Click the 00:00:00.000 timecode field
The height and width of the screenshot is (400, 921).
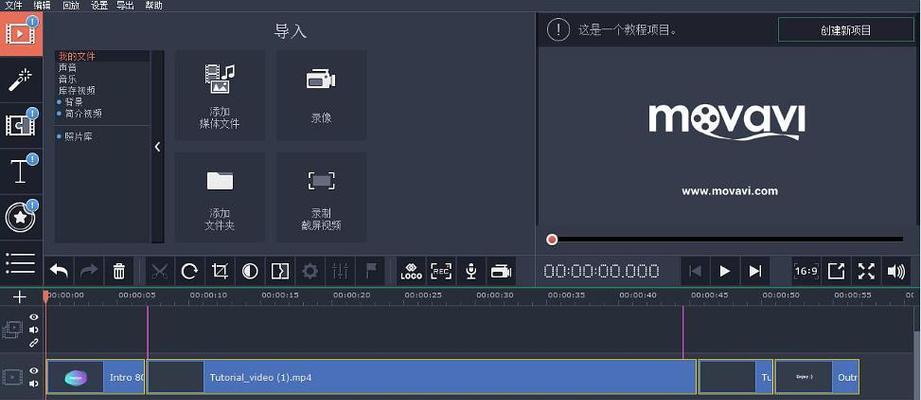pyautogui.click(x=601, y=271)
